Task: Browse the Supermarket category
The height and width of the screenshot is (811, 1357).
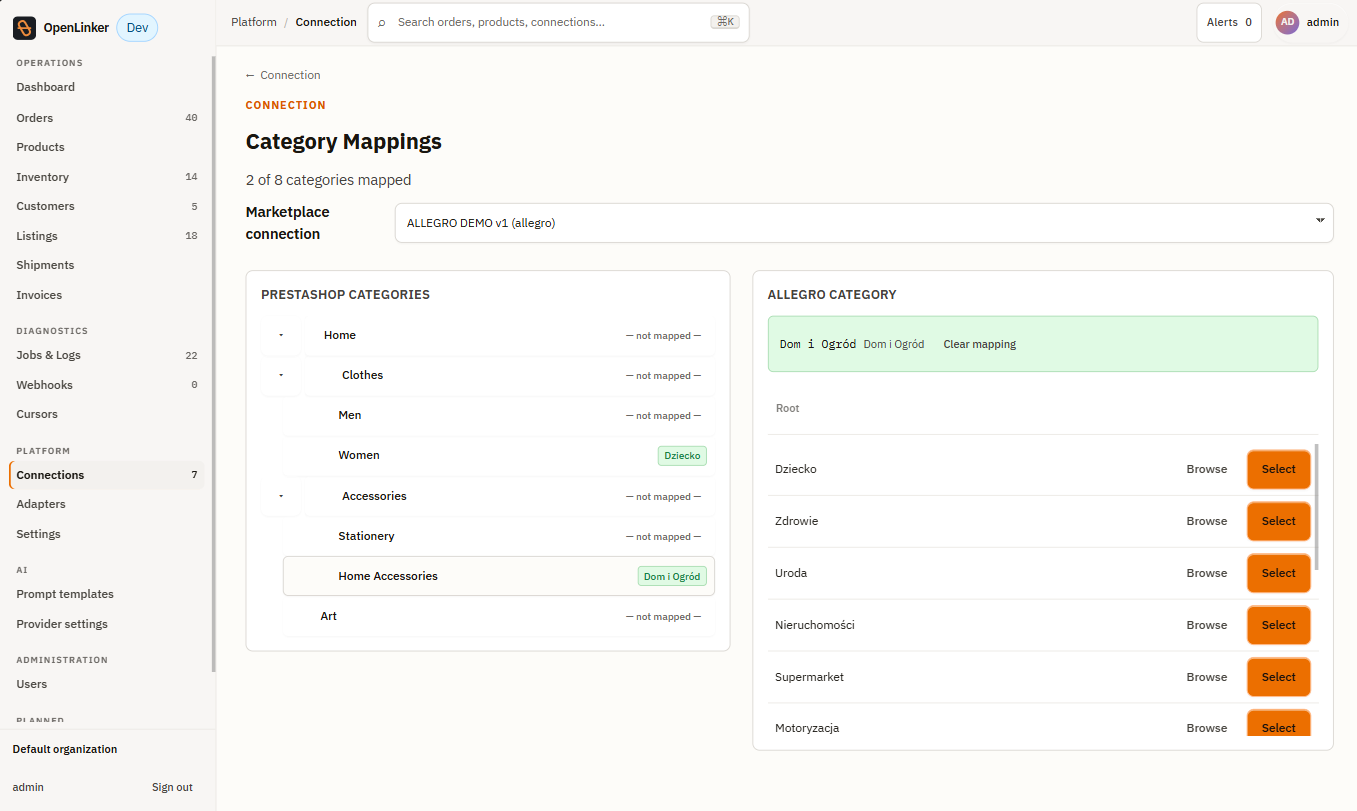Action: click(1206, 677)
